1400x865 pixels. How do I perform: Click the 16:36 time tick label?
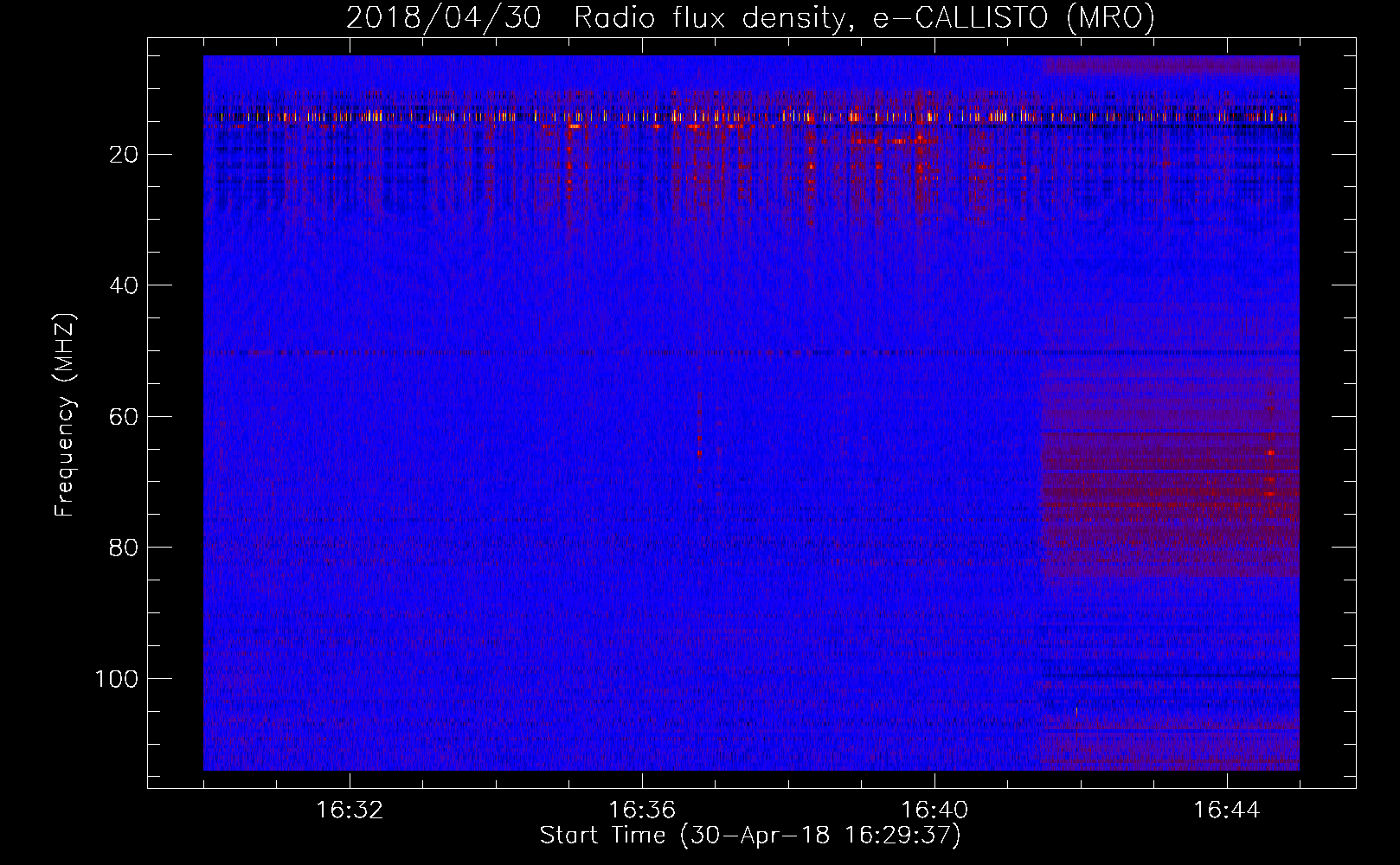642,811
